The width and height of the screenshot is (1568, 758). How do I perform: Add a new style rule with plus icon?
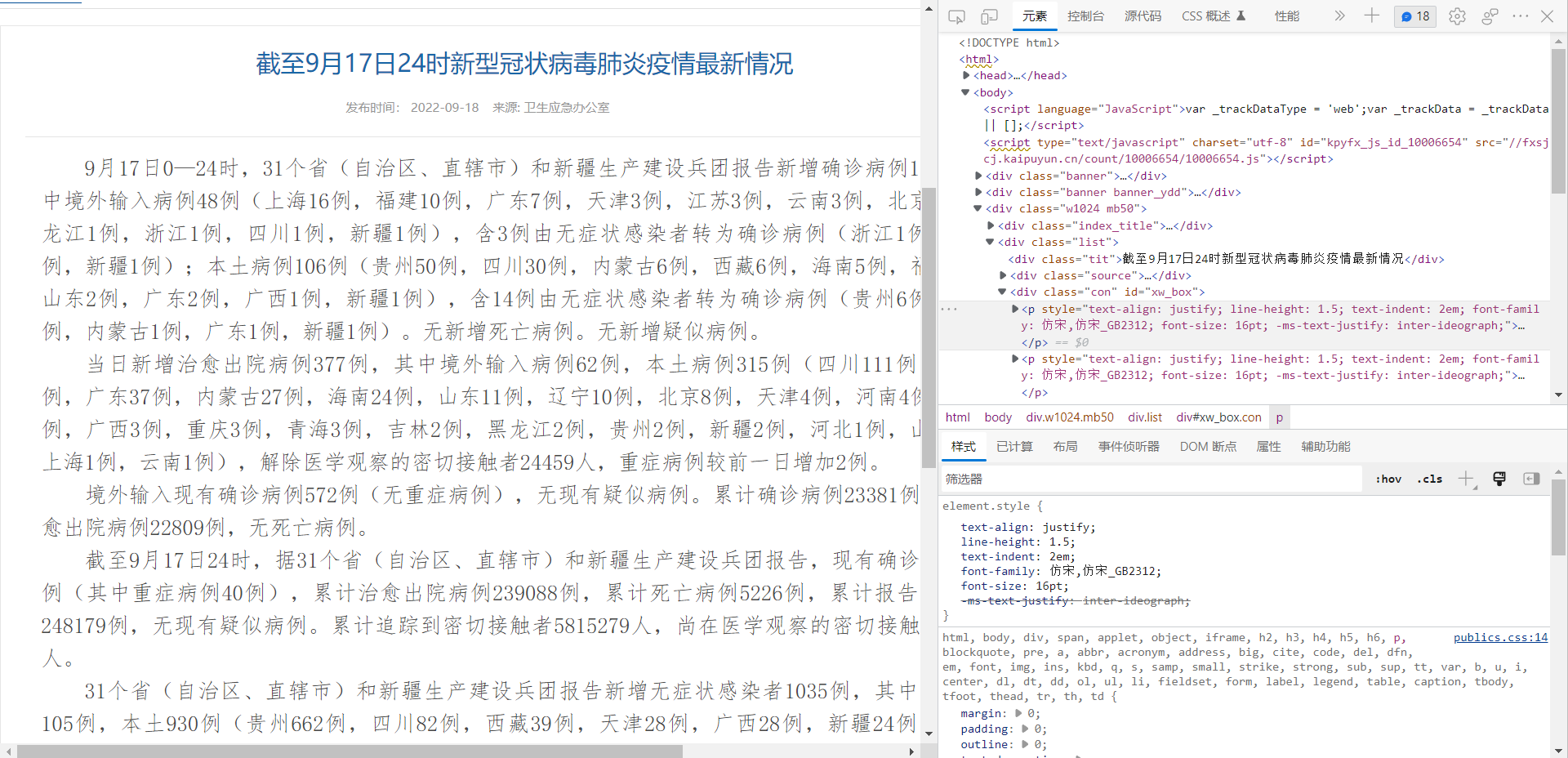1467,479
